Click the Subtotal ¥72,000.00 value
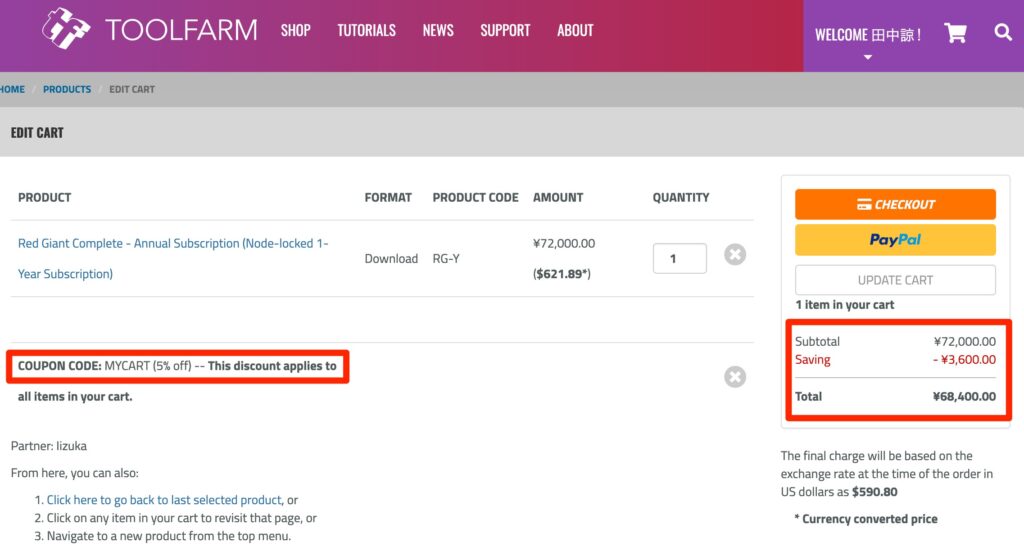1024x551 pixels. click(x=964, y=341)
